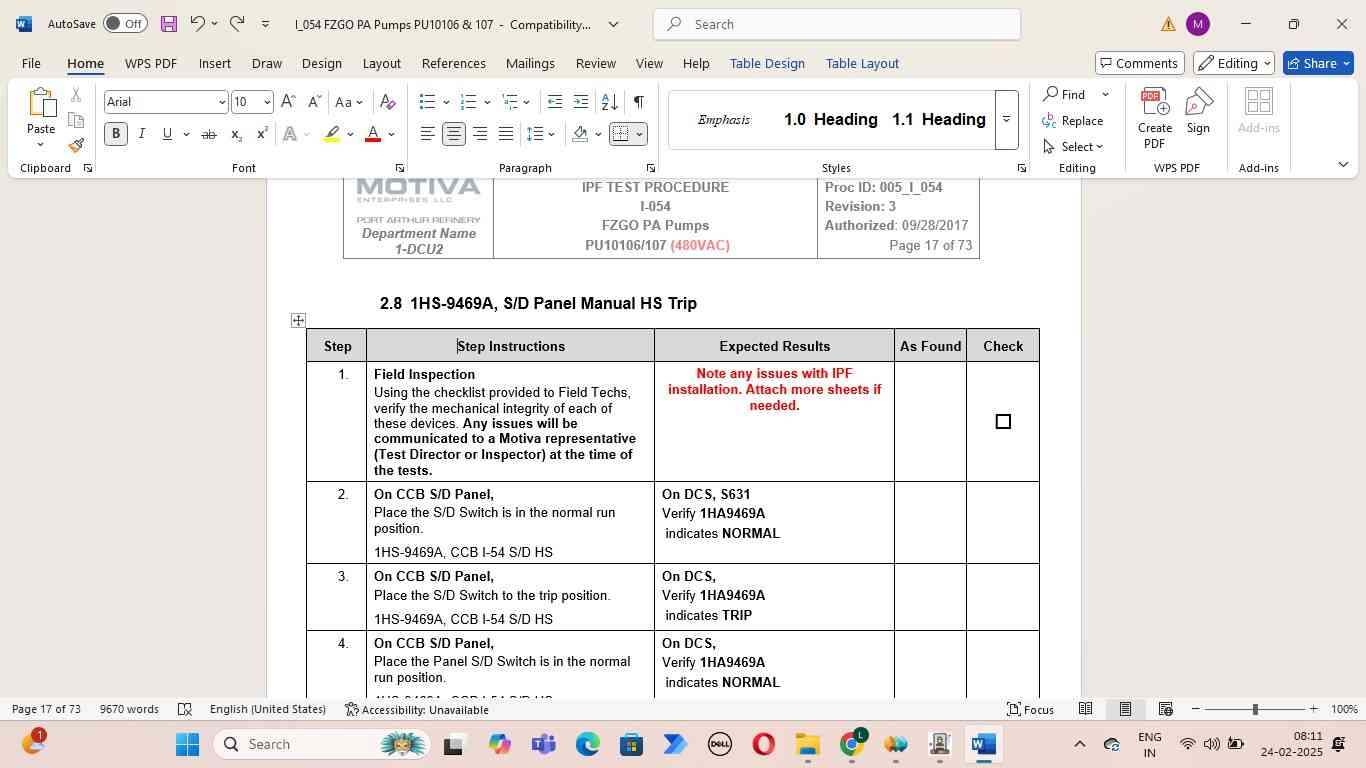The width and height of the screenshot is (1366, 768).
Task: Apply the yellow text highlight color
Action: tap(333, 134)
